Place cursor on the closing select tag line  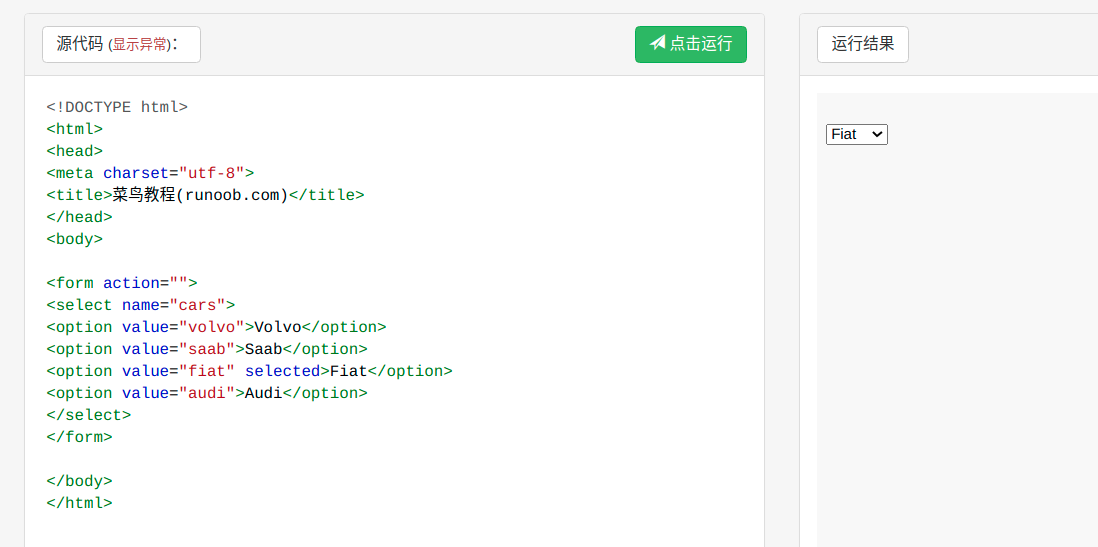click(89, 415)
